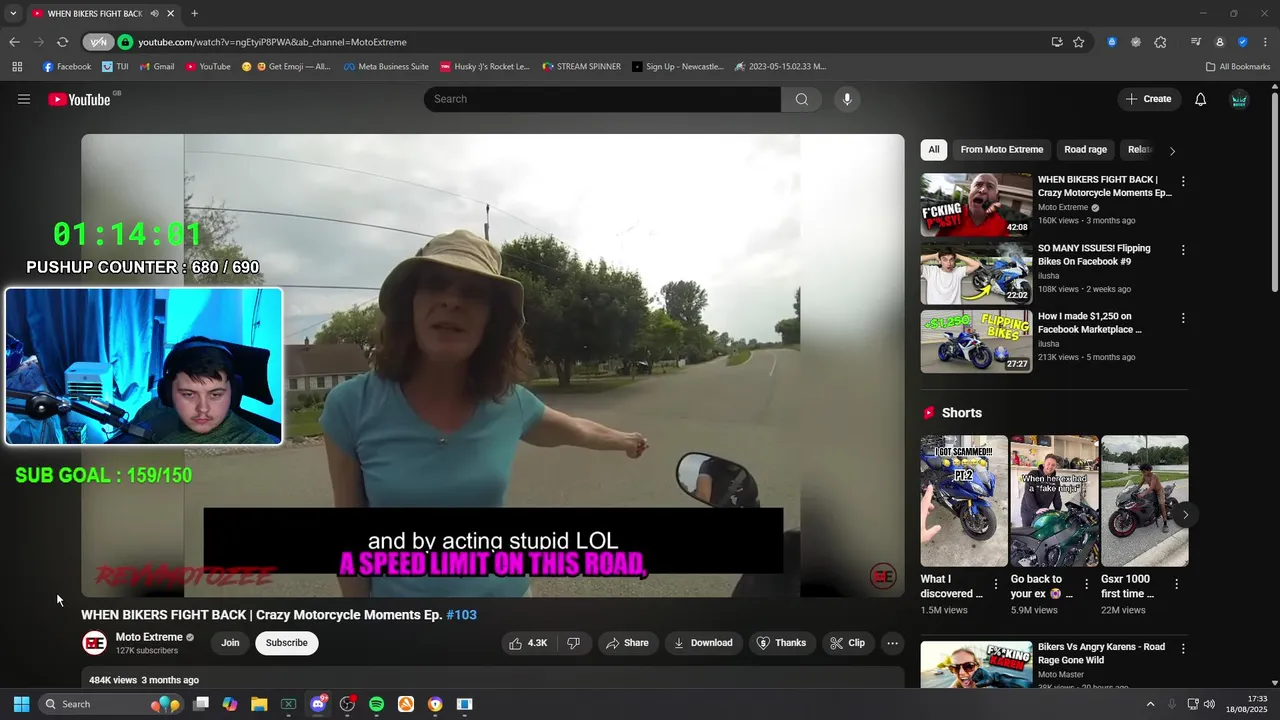Go back in browser history
The width and height of the screenshot is (1280, 720).
[x=14, y=42]
